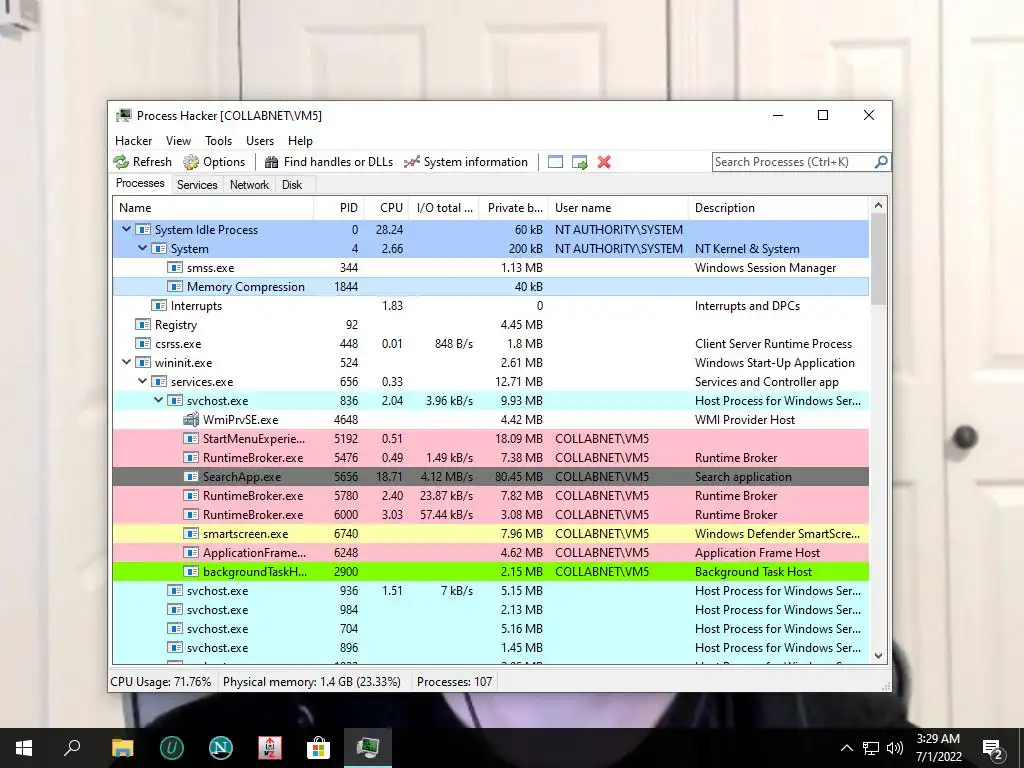Open the Hacker menu
The image size is (1024, 768).
pos(133,140)
